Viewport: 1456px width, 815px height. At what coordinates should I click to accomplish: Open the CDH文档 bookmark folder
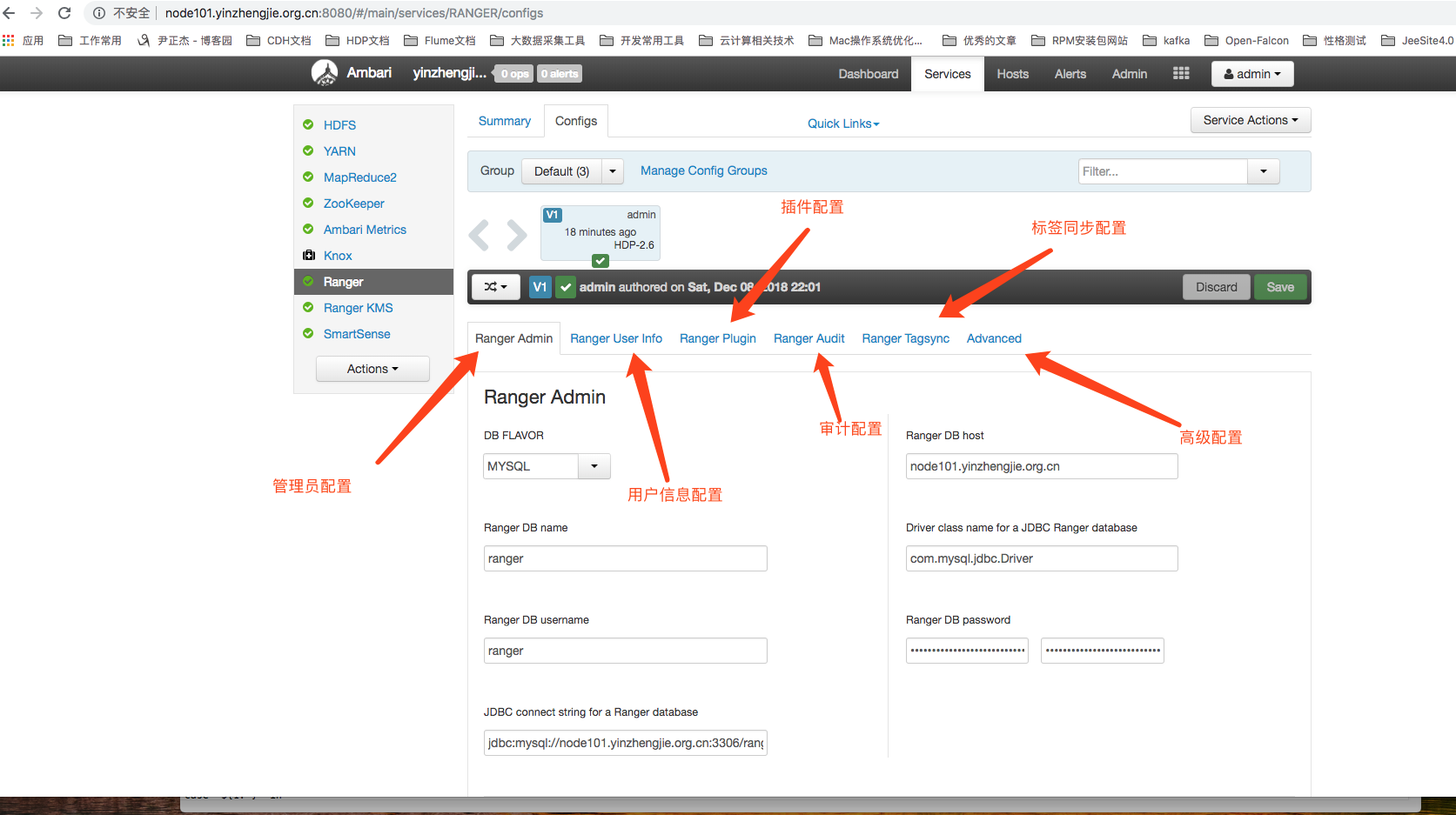(278, 41)
